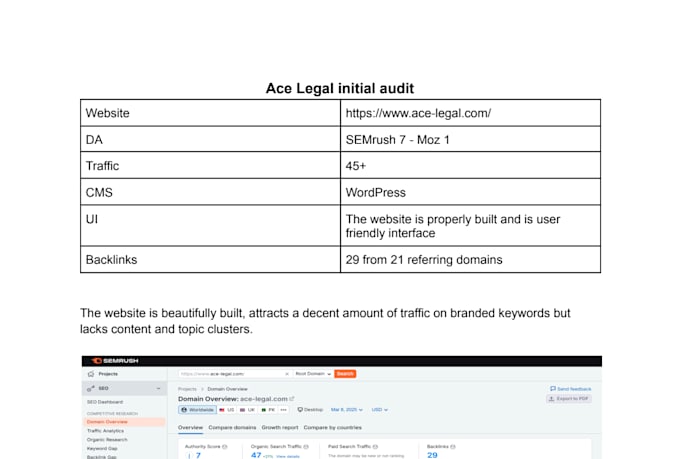Click the SEO section icon in sidebar
This screenshot has height=459, width=680.
coord(91,388)
